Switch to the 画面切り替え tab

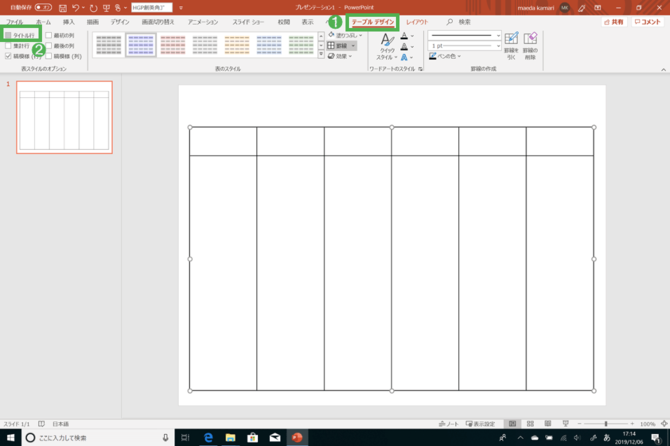tap(158, 22)
